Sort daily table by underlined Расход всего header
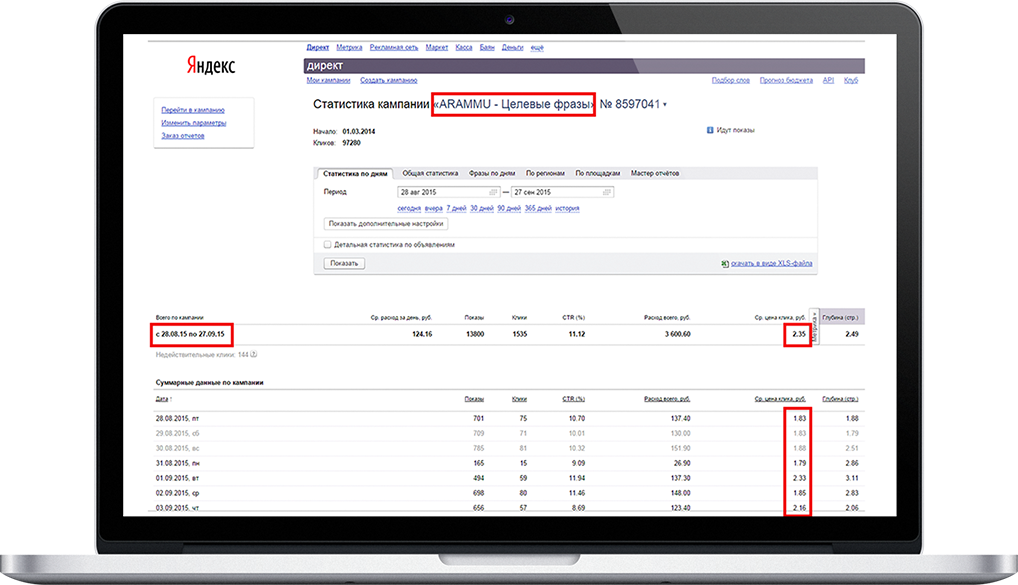The image size is (1018, 585). point(667,399)
